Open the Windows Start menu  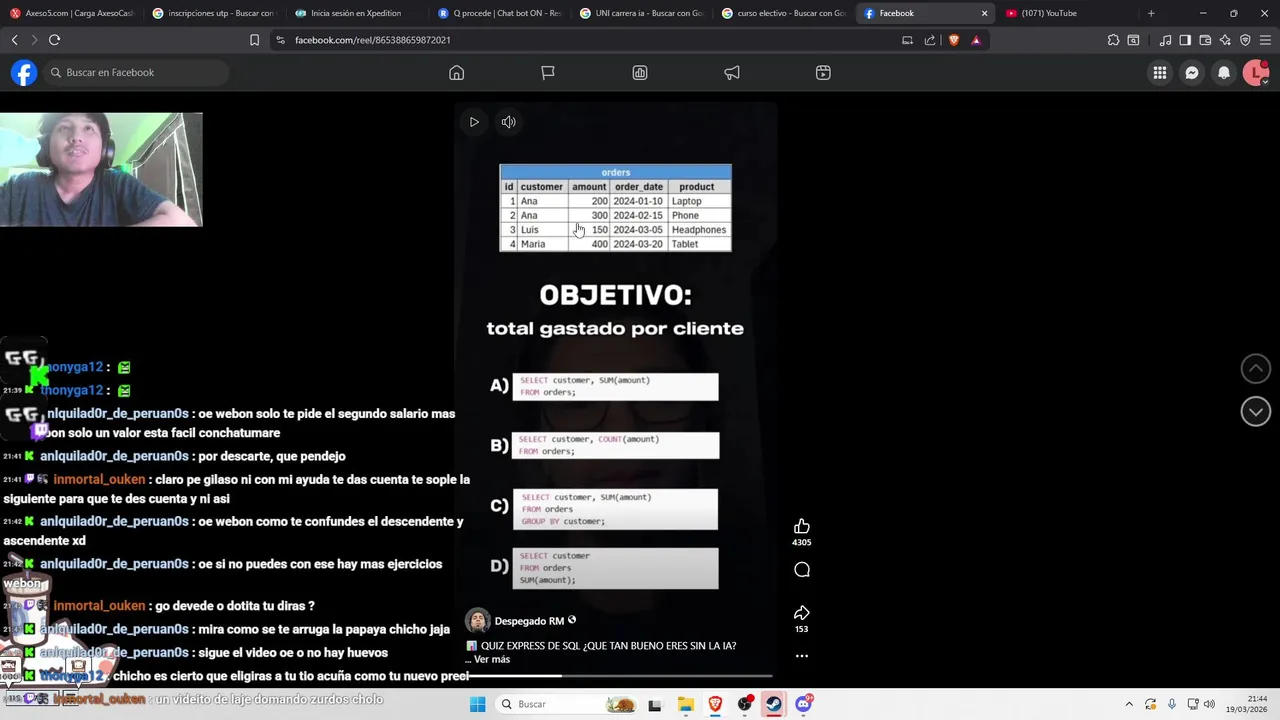477,704
